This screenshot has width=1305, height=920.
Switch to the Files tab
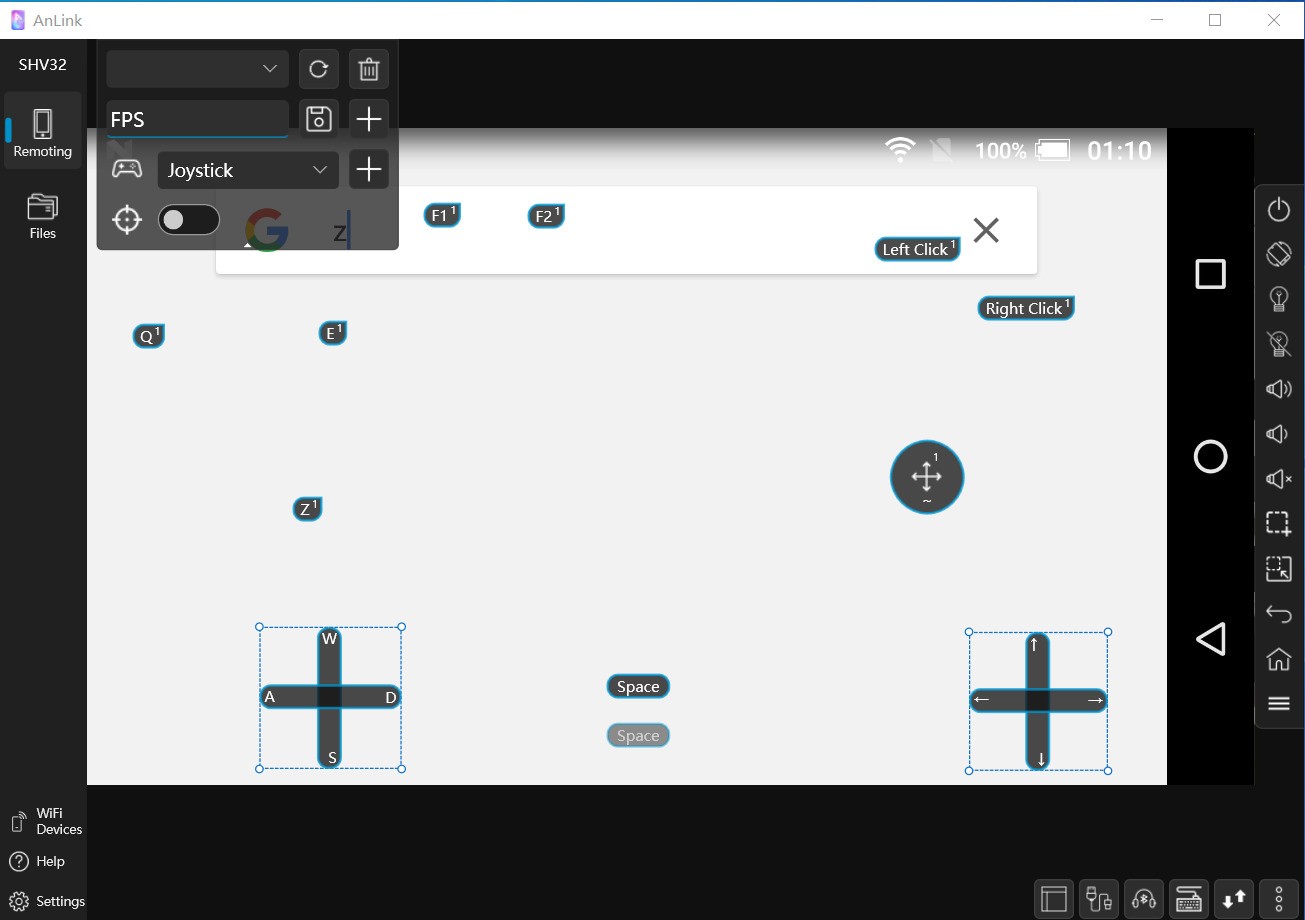click(x=43, y=215)
